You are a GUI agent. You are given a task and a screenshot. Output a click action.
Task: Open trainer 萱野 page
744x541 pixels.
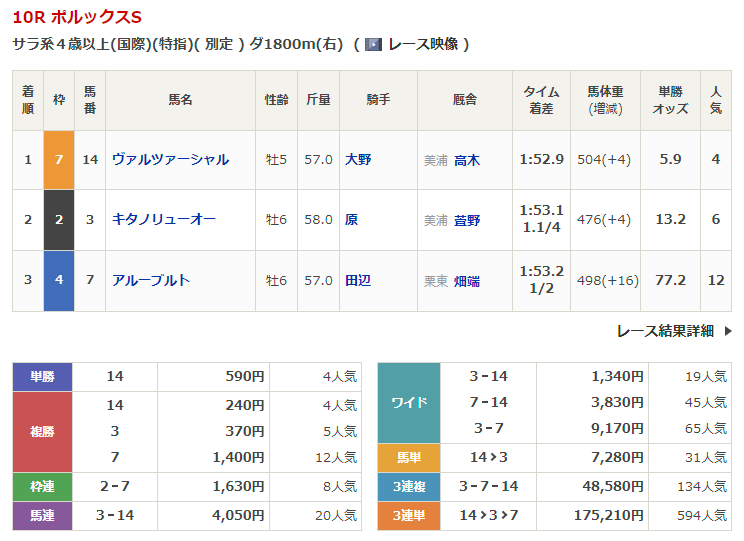(x=467, y=220)
